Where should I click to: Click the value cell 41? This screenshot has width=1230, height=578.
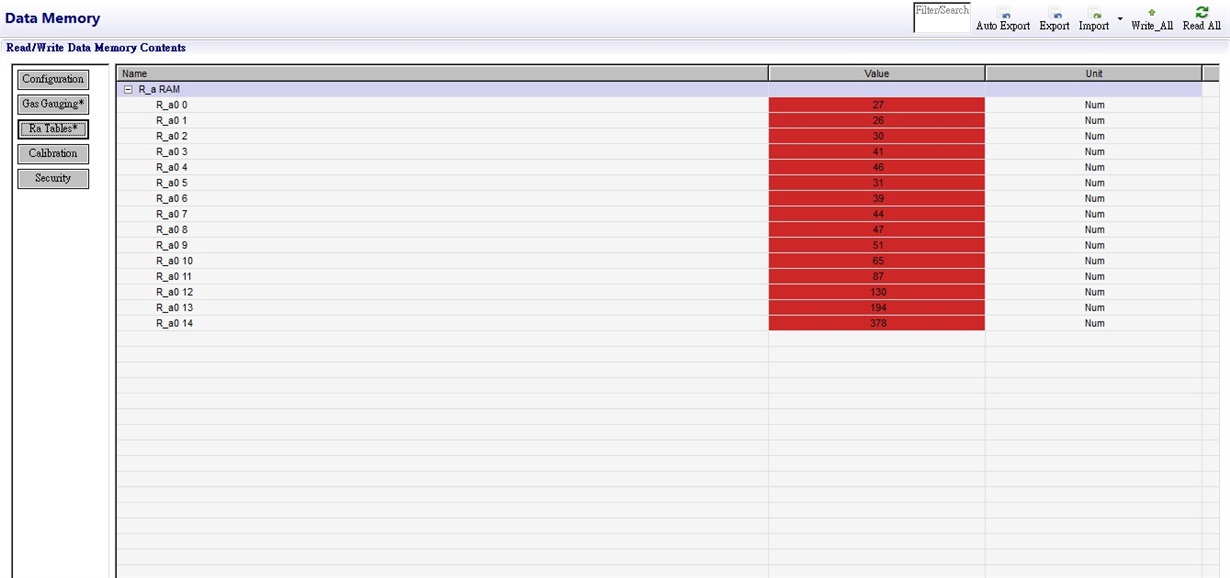[877, 152]
